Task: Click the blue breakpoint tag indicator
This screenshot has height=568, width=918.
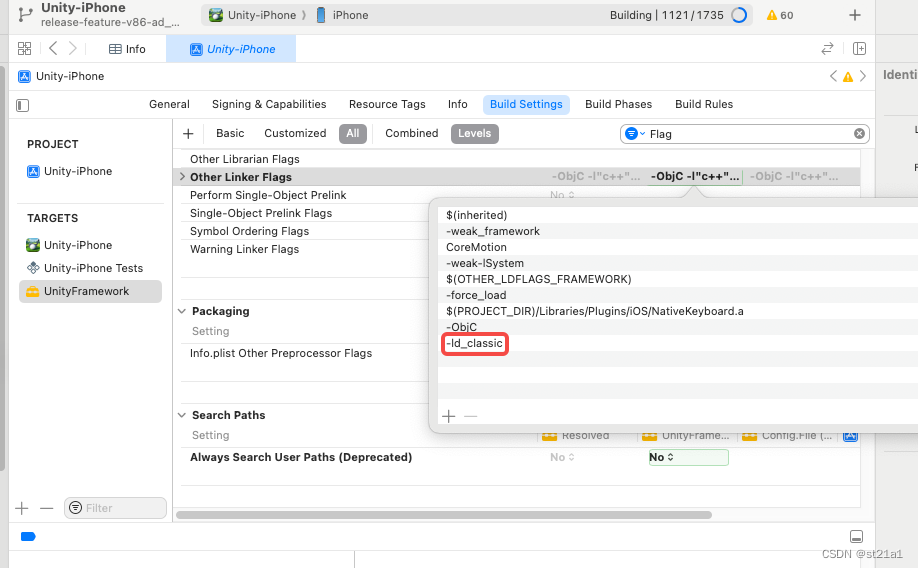Action: click(28, 536)
